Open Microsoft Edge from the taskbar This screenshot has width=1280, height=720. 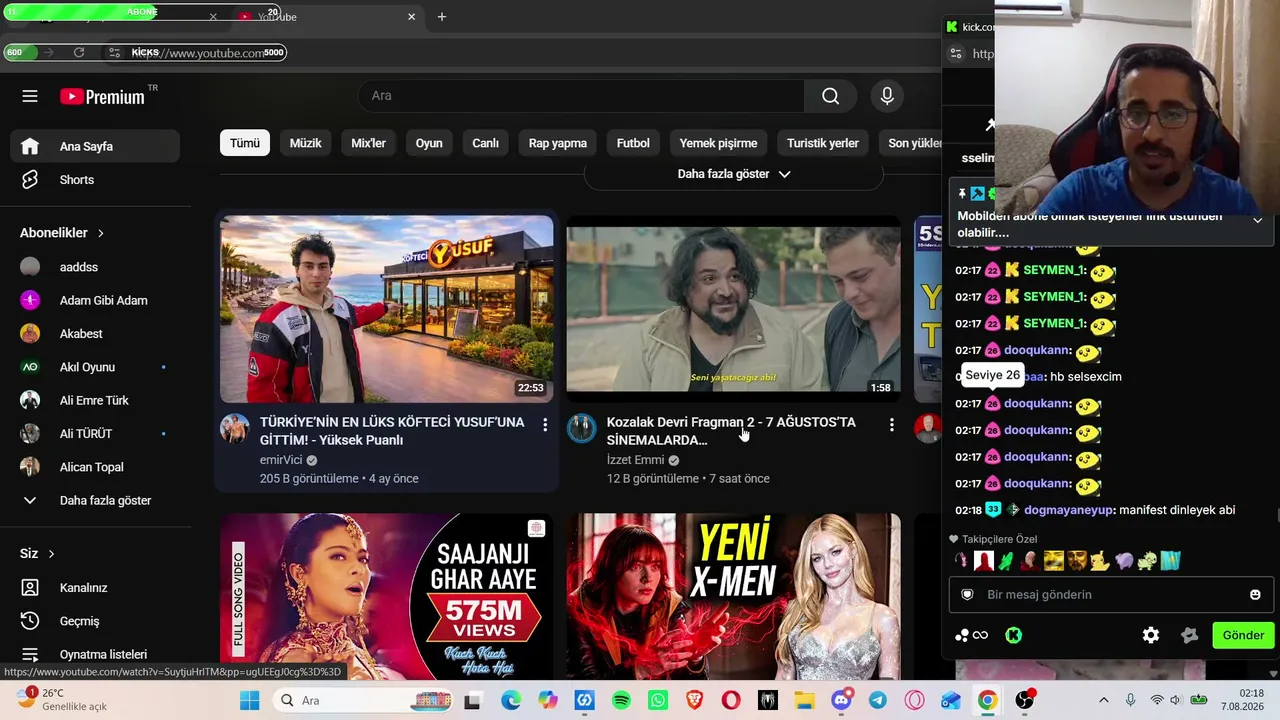511,701
